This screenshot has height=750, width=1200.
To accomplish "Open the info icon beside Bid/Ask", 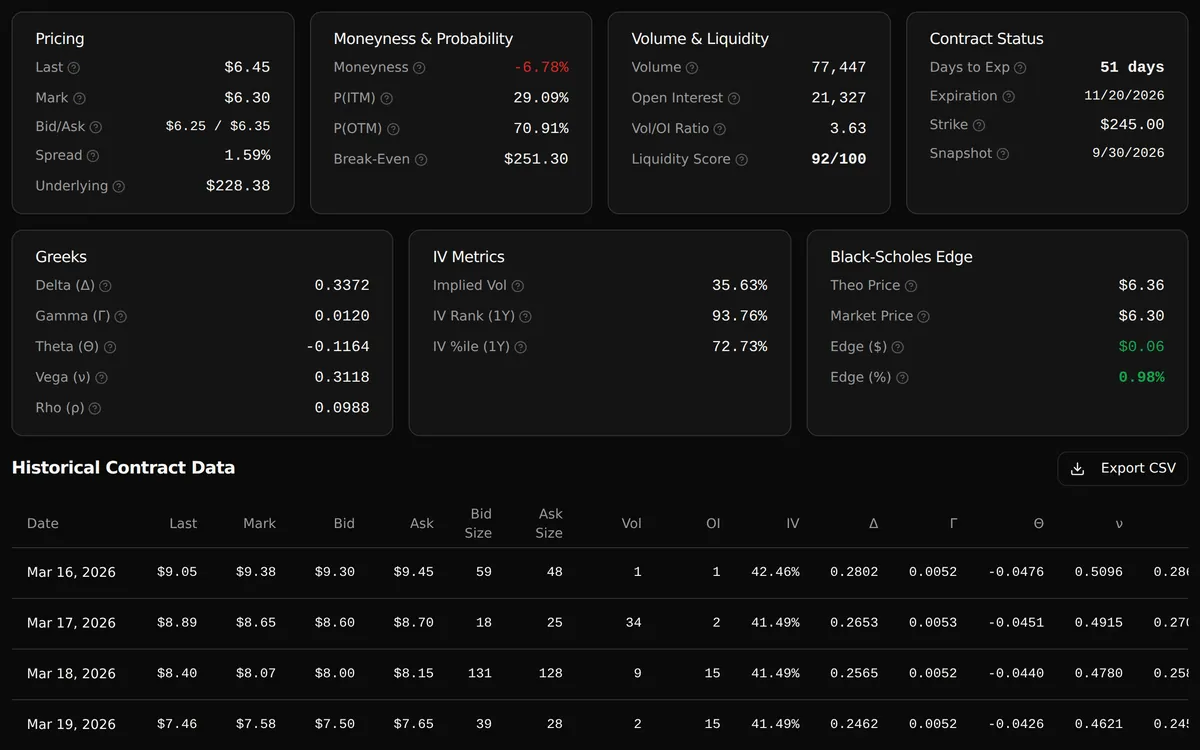I will pyautogui.click(x=96, y=127).
